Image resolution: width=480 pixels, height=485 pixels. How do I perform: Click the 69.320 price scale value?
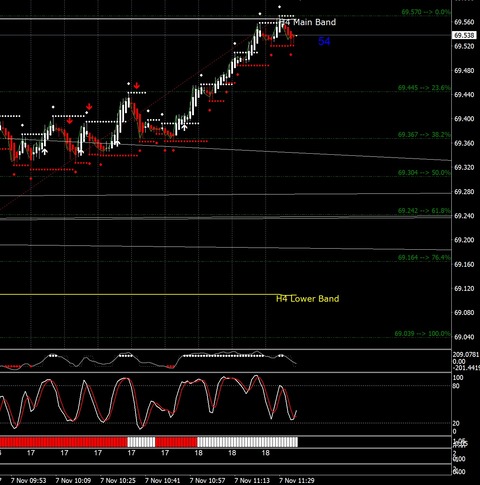coord(464,168)
